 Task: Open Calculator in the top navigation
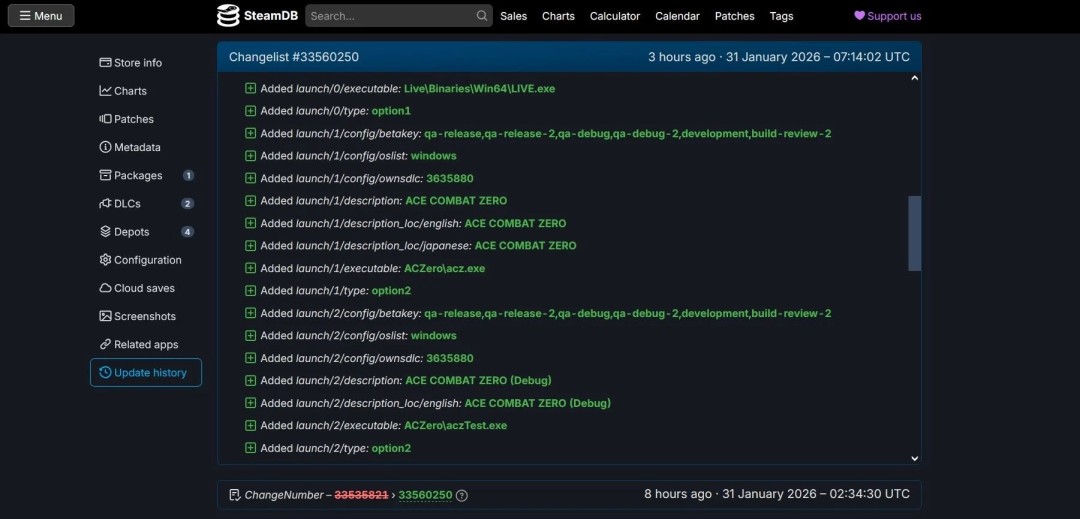pyautogui.click(x=615, y=16)
